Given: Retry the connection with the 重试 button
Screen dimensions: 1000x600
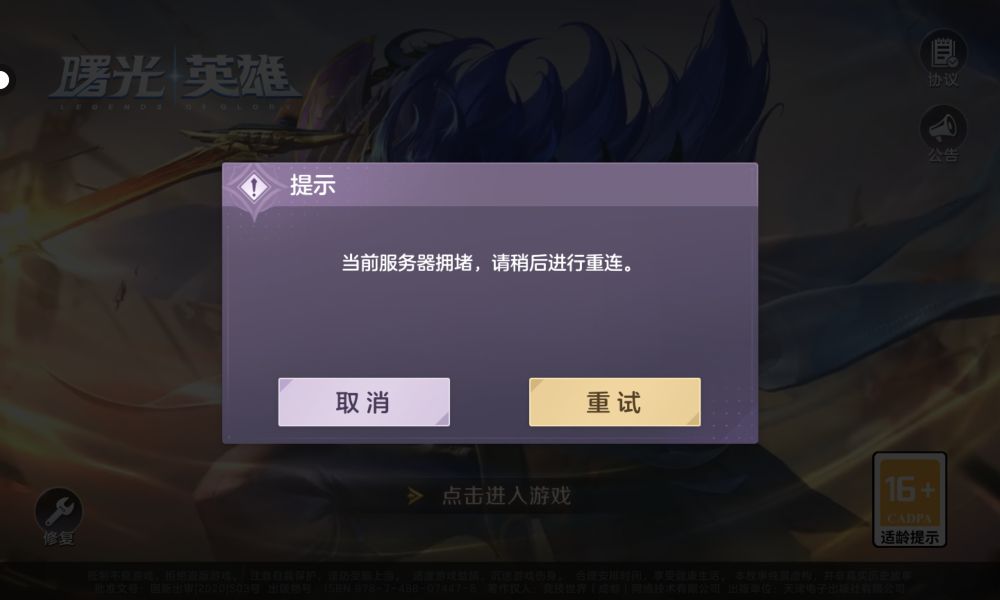Looking at the screenshot, I should tap(614, 402).
